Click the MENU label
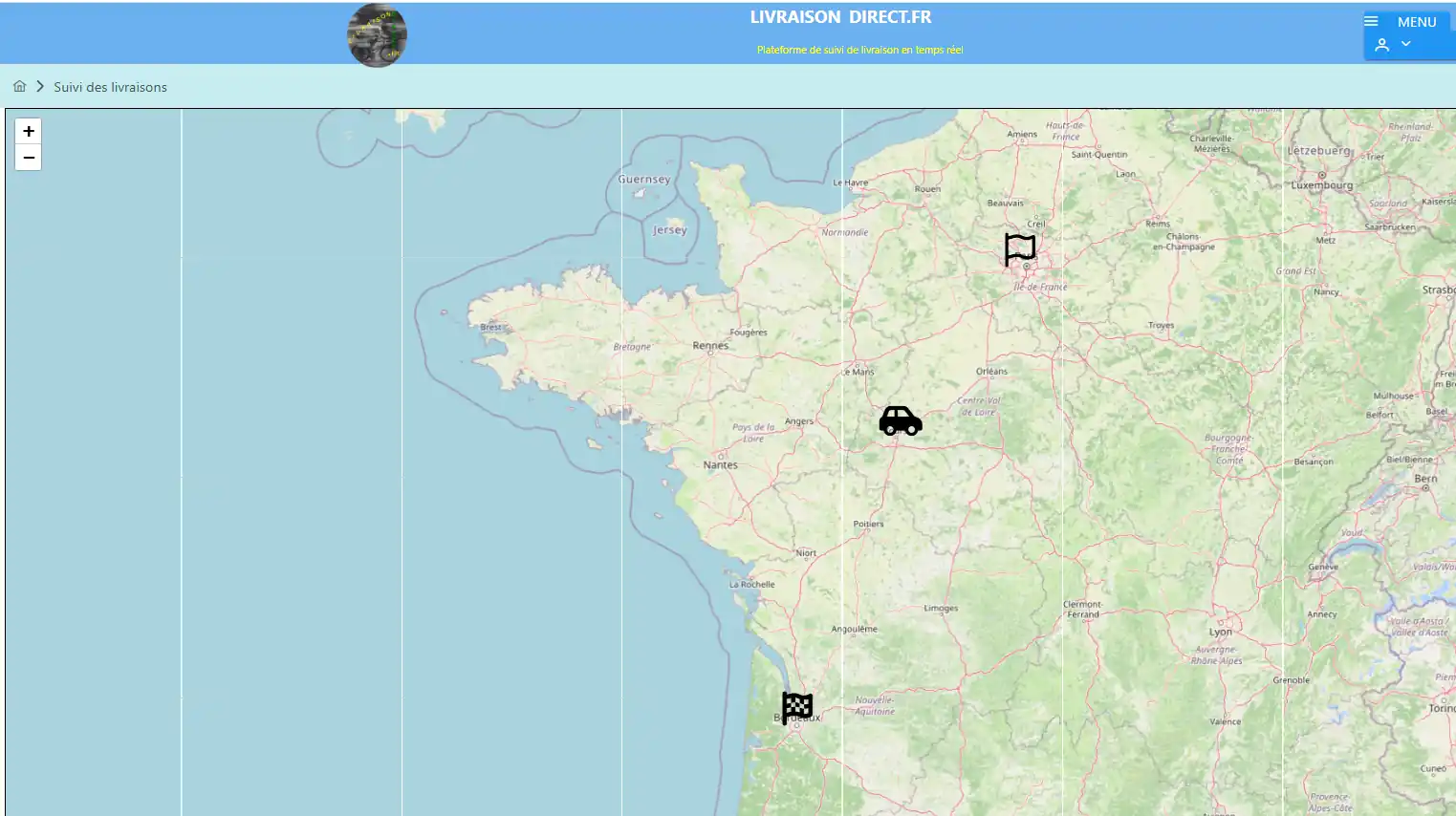Viewport: 1456px width, 816px height. point(1417,22)
